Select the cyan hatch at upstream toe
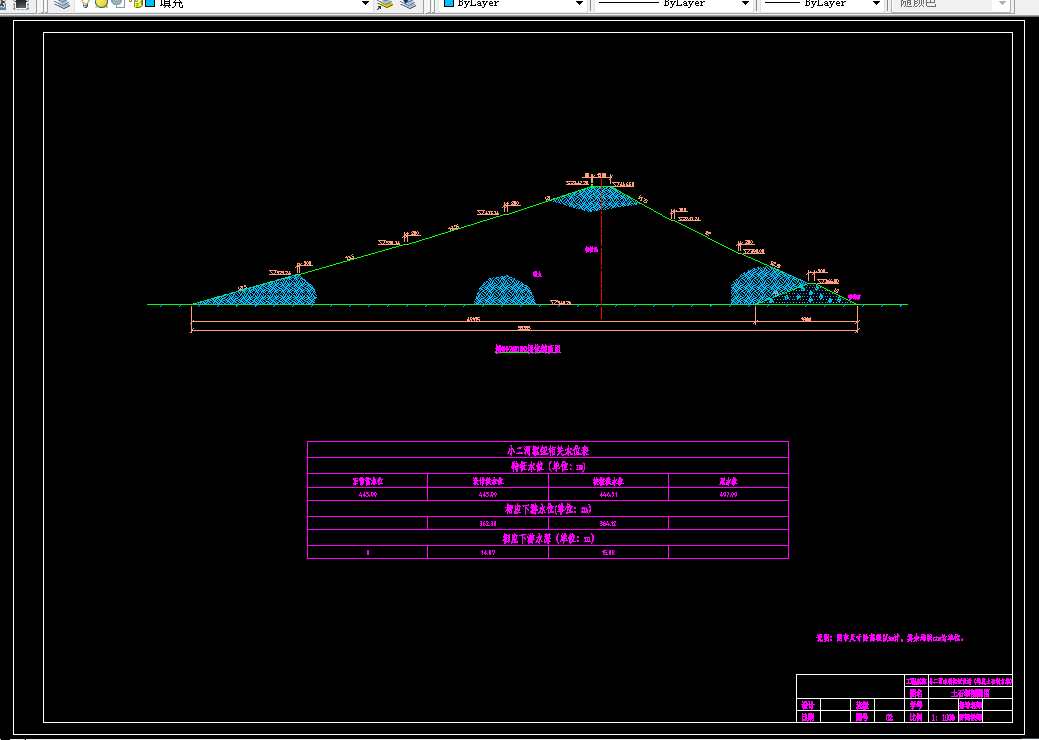Screen dimensions: 1039x740 click(265, 291)
